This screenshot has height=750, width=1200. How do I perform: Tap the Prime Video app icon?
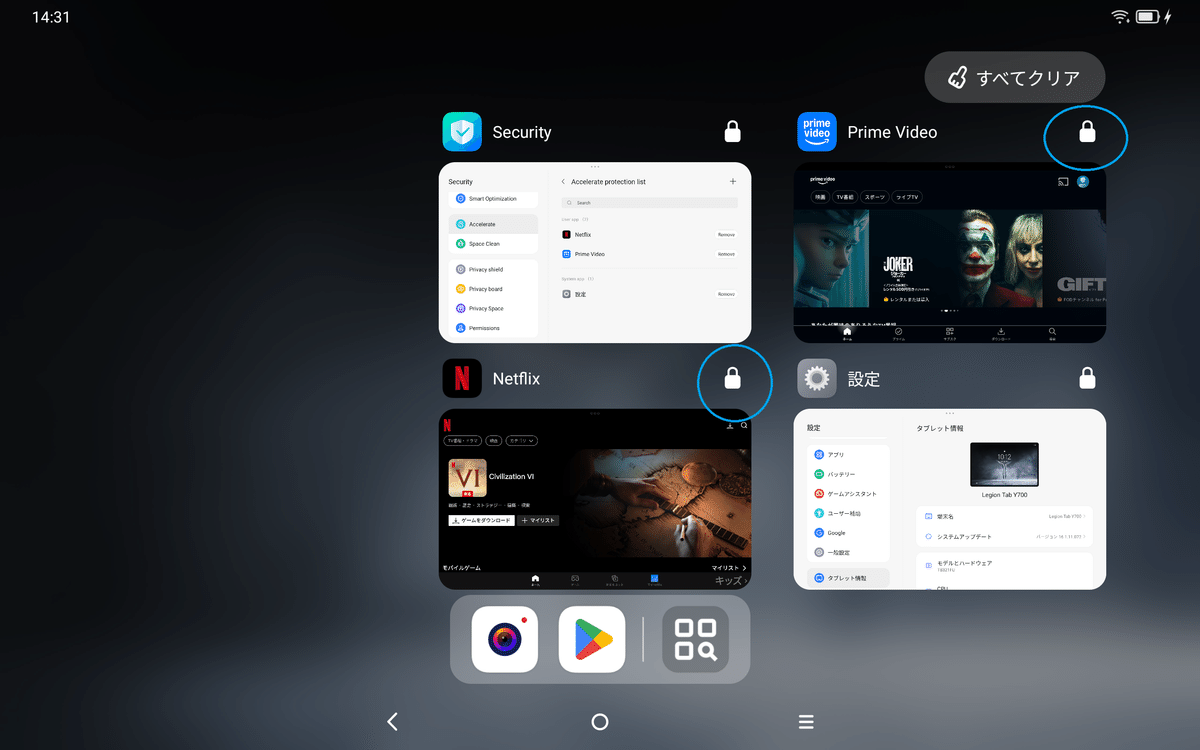pos(817,132)
